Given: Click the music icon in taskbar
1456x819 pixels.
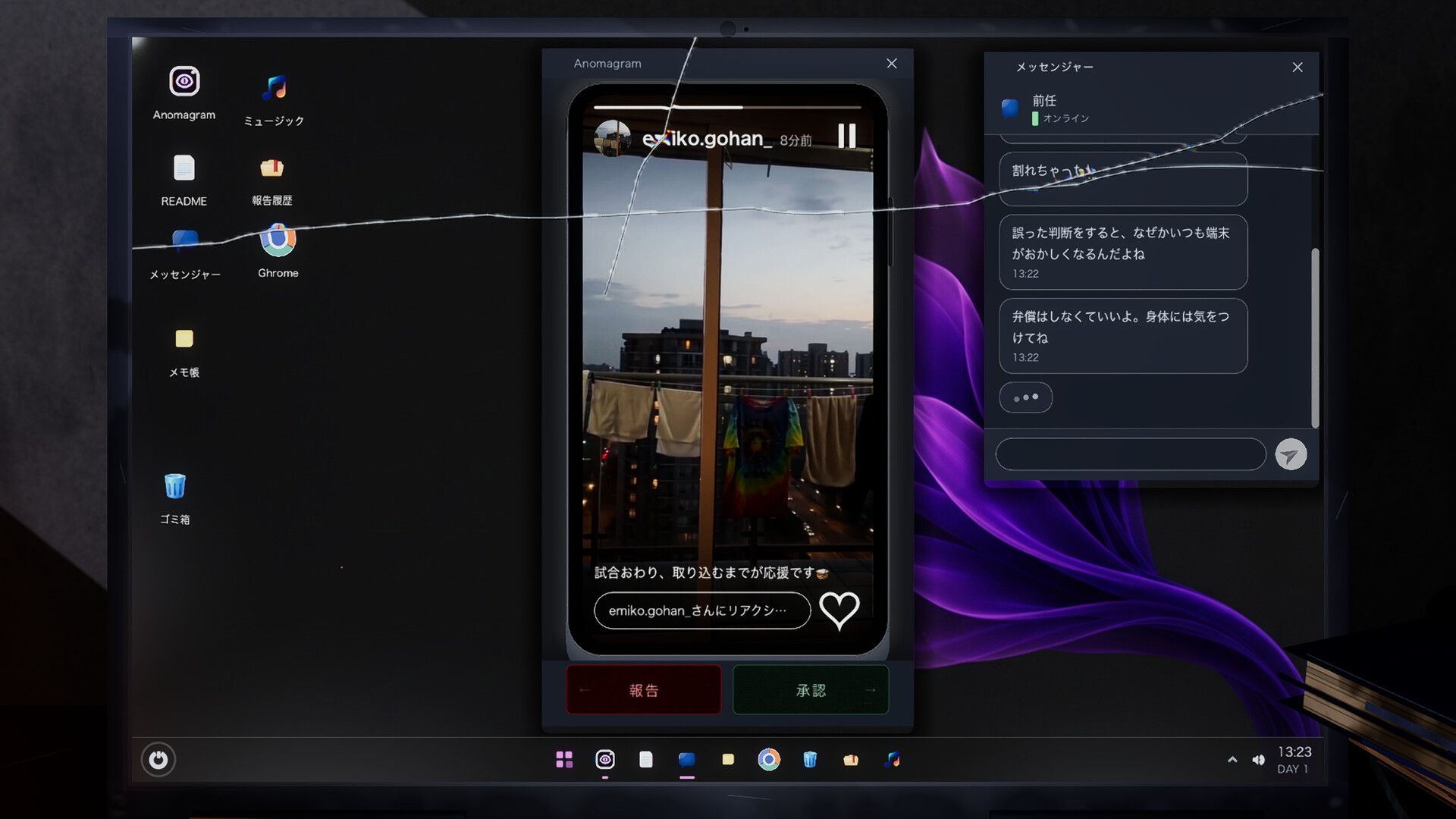Looking at the screenshot, I should 893,759.
